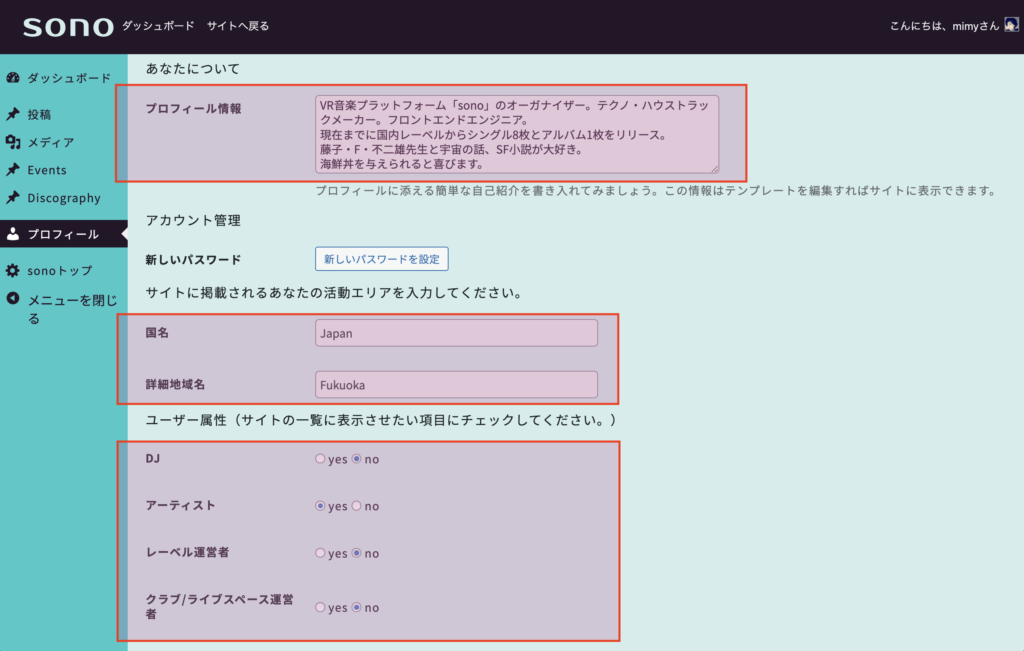
Task: Click the pin icon next to Discography
Action: (13, 198)
